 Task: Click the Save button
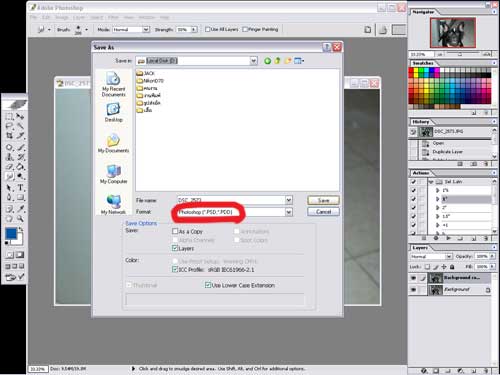pos(323,200)
